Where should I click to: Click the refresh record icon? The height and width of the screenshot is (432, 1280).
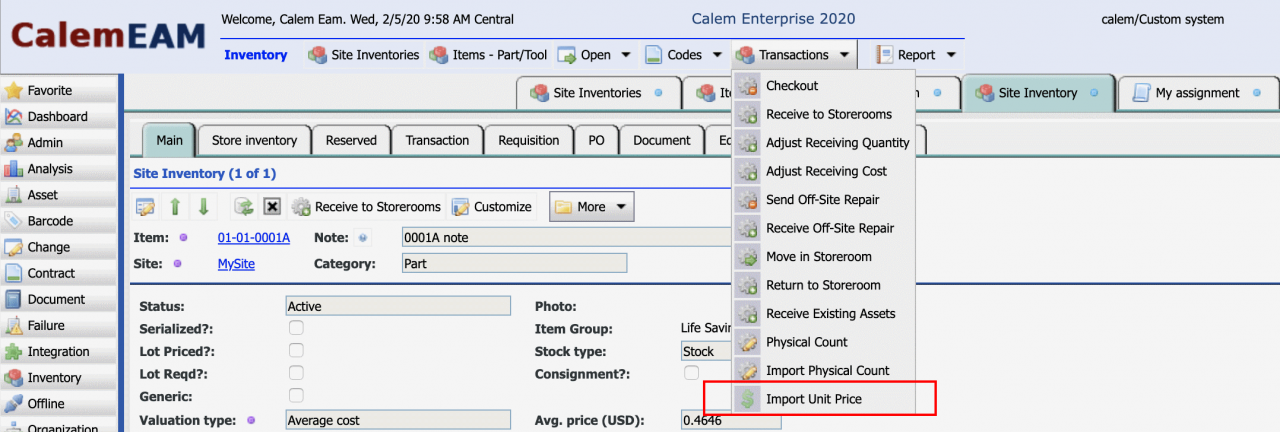(243, 207)
